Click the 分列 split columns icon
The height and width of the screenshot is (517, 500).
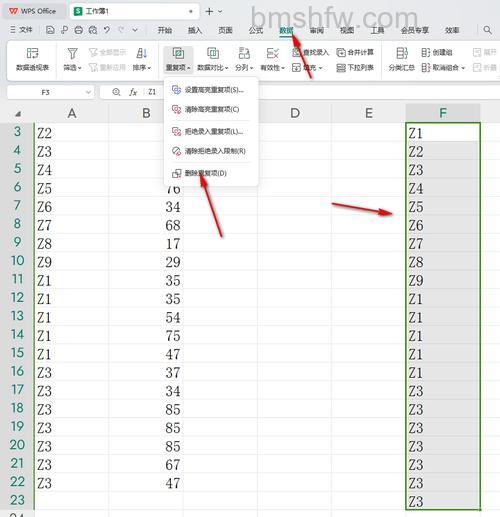(244, 53)
